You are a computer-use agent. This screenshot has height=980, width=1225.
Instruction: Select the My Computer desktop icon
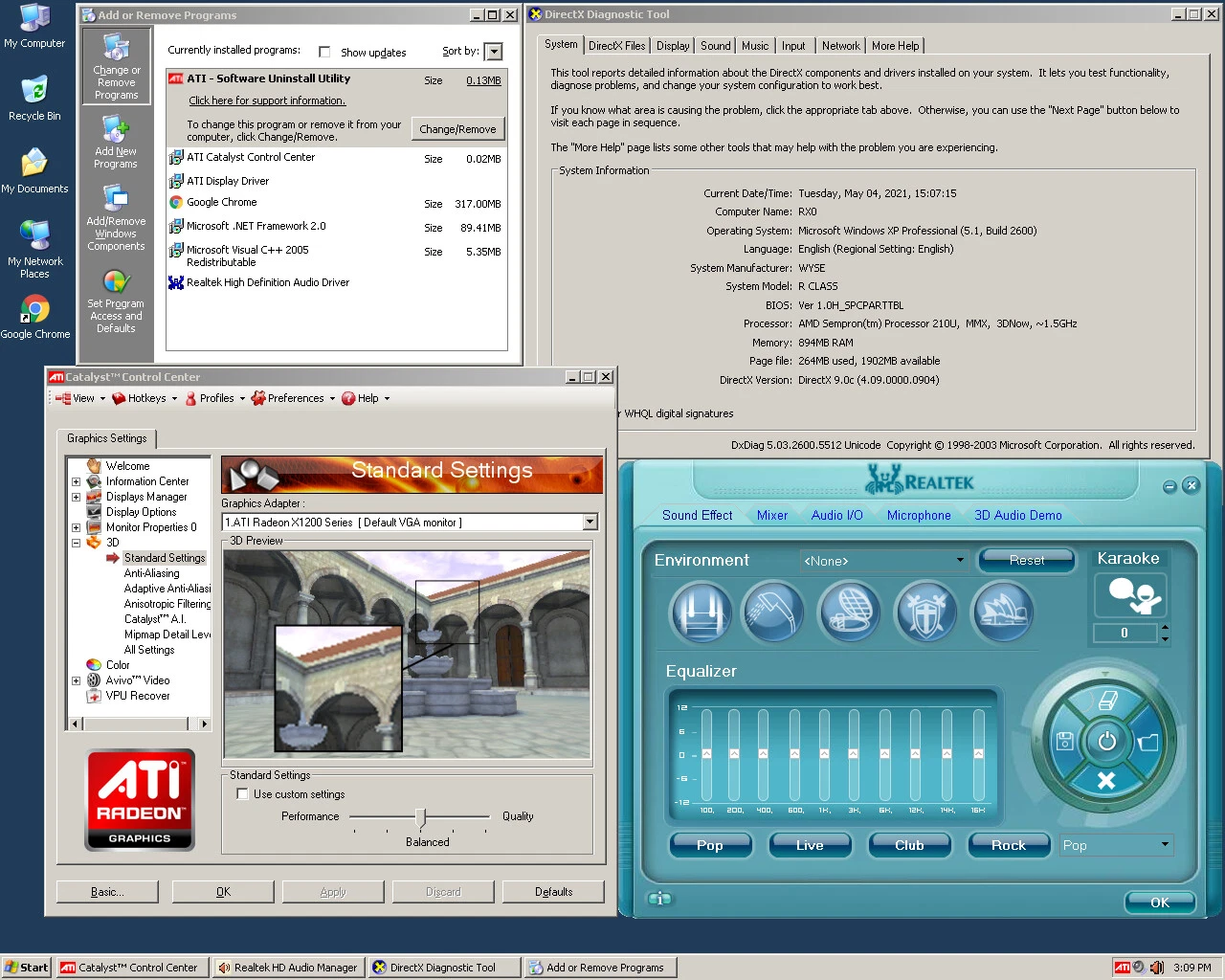click(34, 26)
